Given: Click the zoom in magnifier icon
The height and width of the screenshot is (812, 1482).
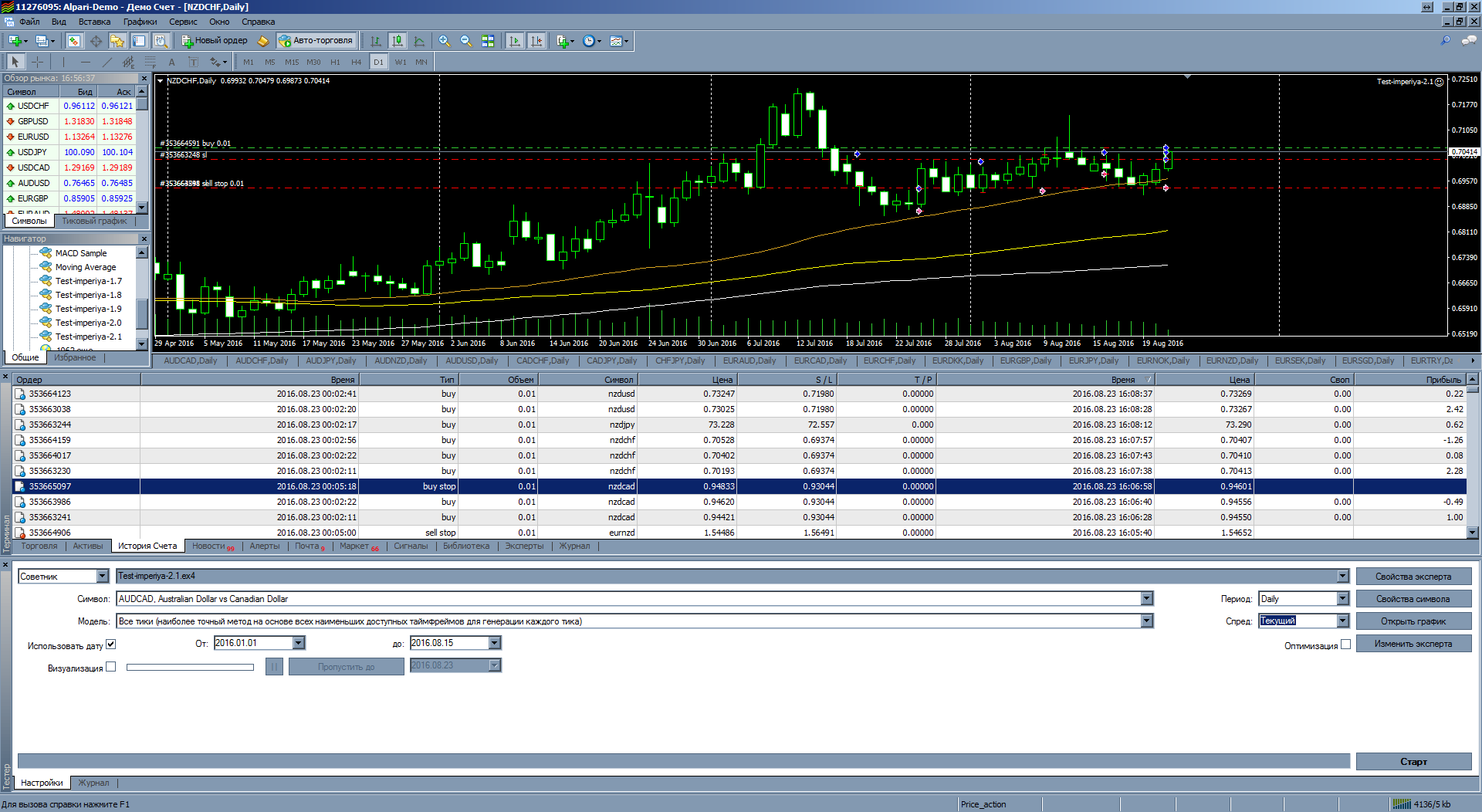Looking at the screenshot, I should pos(445,41).
